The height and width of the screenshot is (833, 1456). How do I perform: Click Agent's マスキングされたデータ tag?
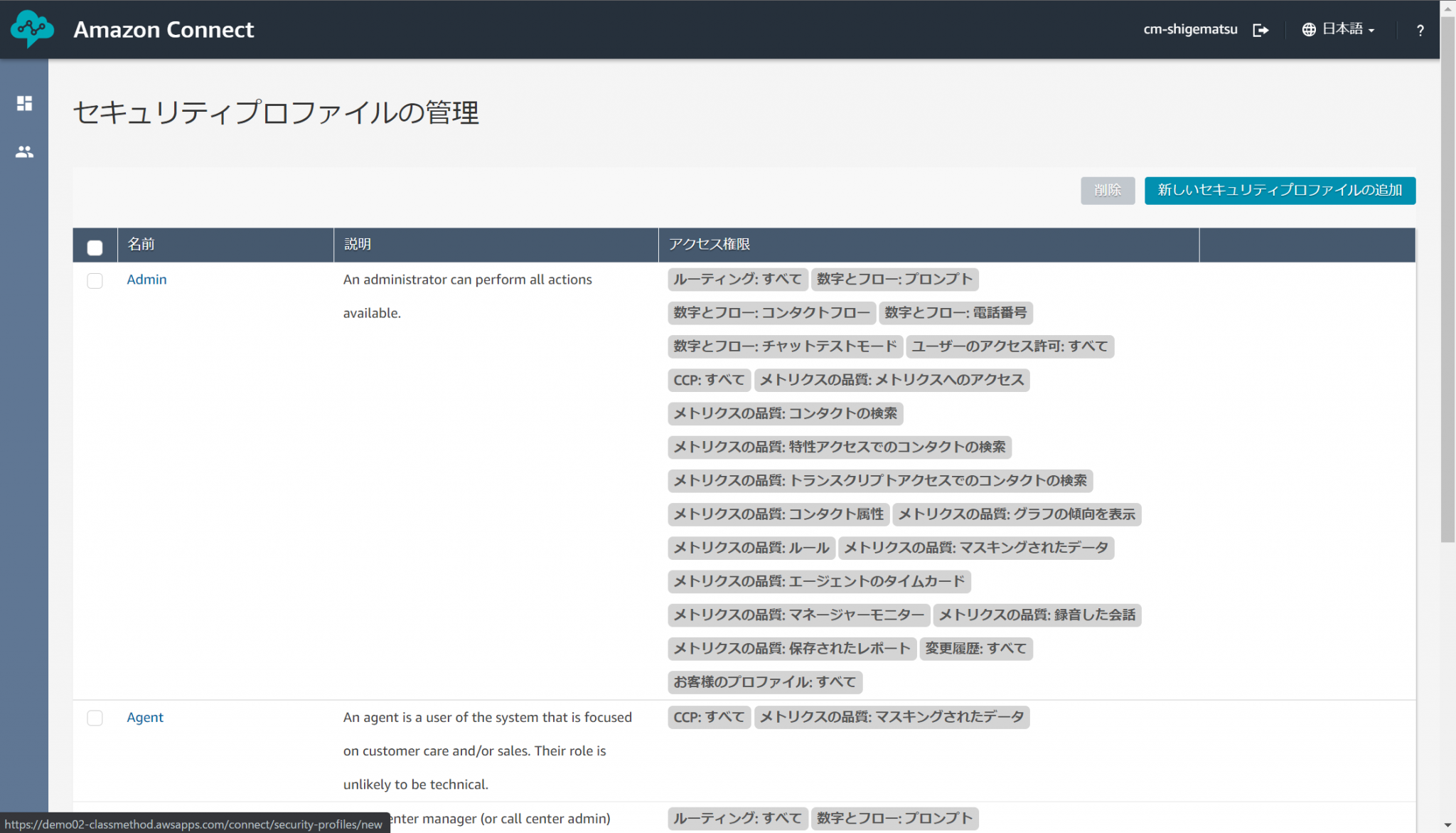click(892, 717)
